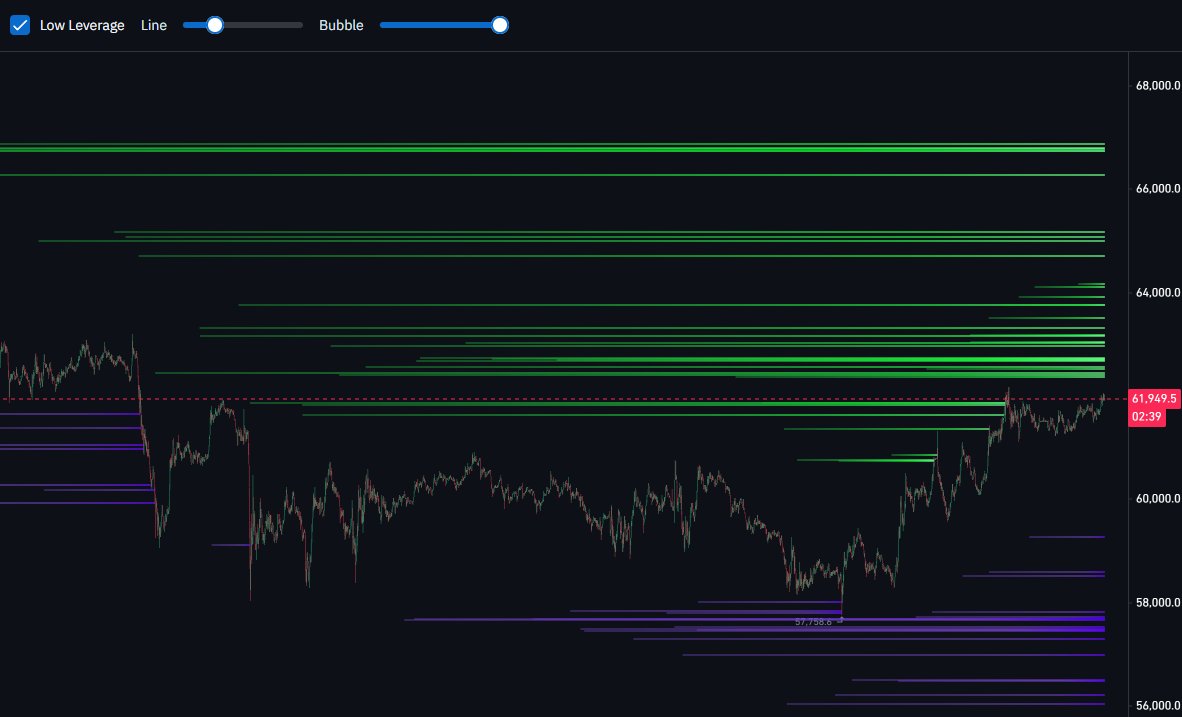Click the current price tag 61,949.5
1182x717 pixels.
tap(1154, 398)
